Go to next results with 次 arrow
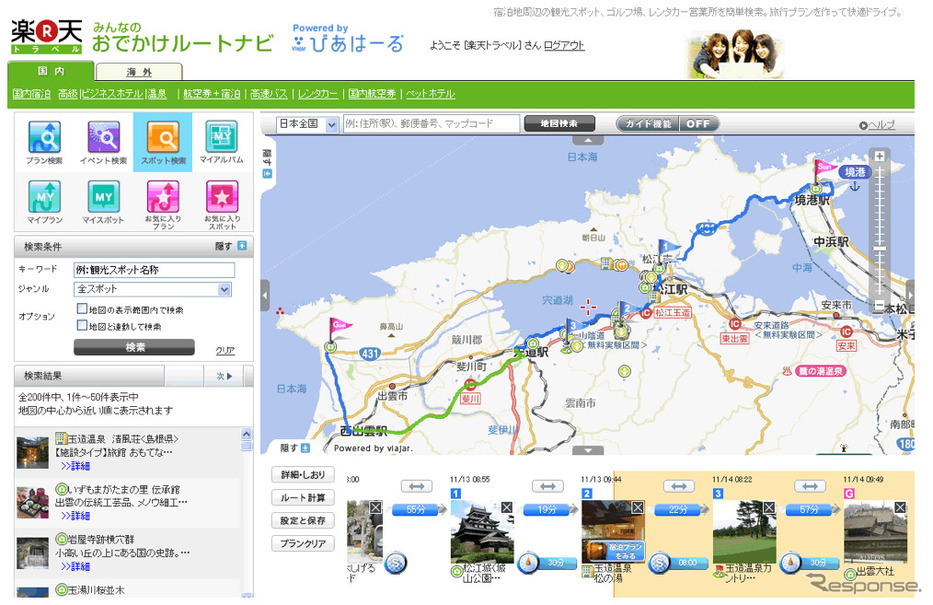 [224, 376]
